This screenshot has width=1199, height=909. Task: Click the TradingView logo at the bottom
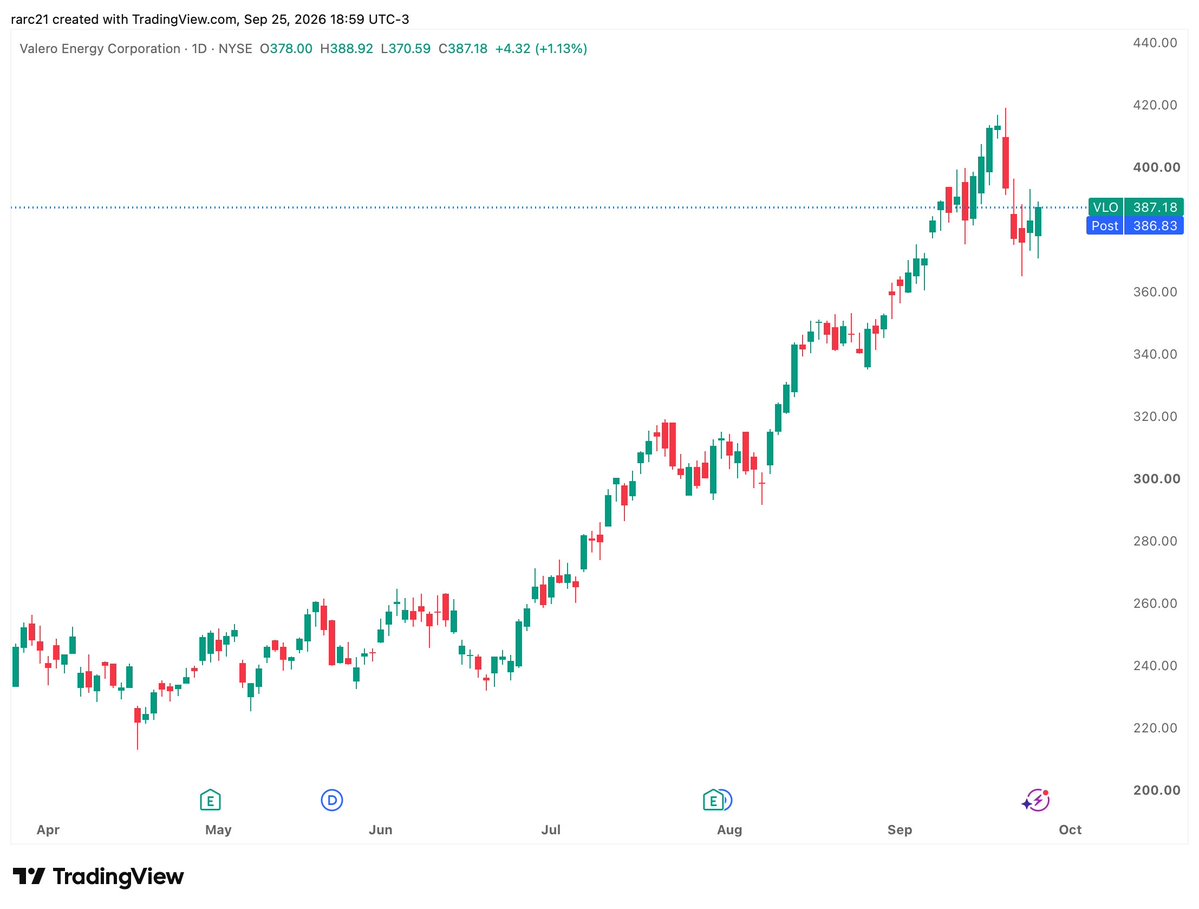(98, 876)
